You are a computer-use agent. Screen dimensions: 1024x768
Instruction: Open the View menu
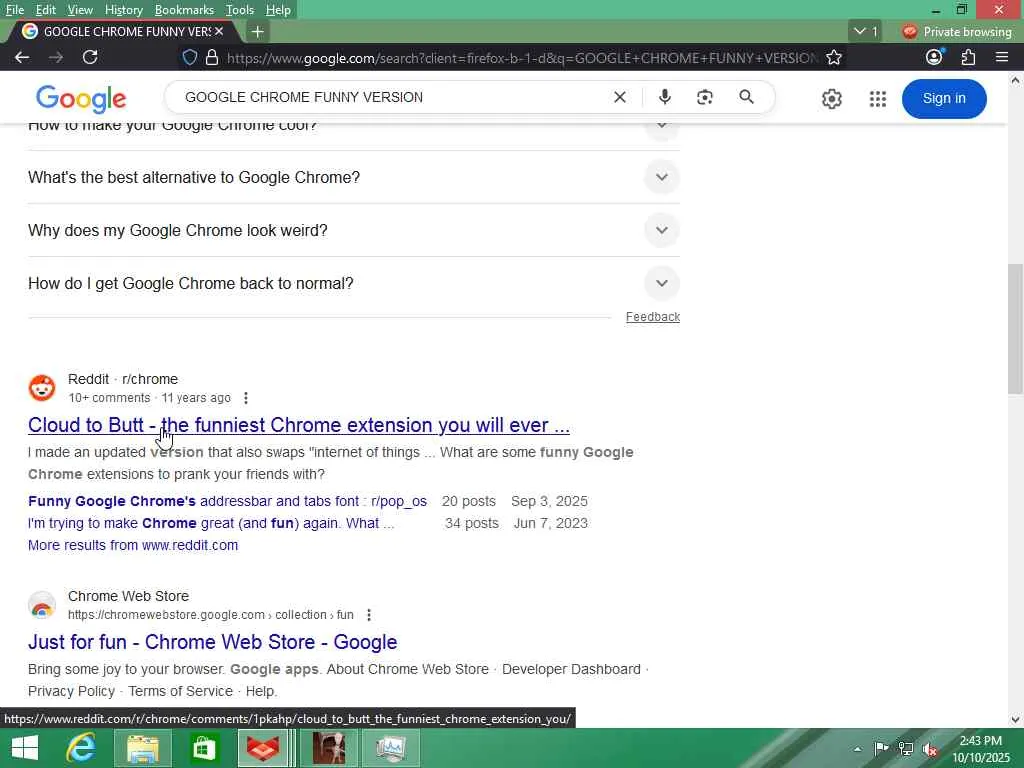tap(80, 10)
